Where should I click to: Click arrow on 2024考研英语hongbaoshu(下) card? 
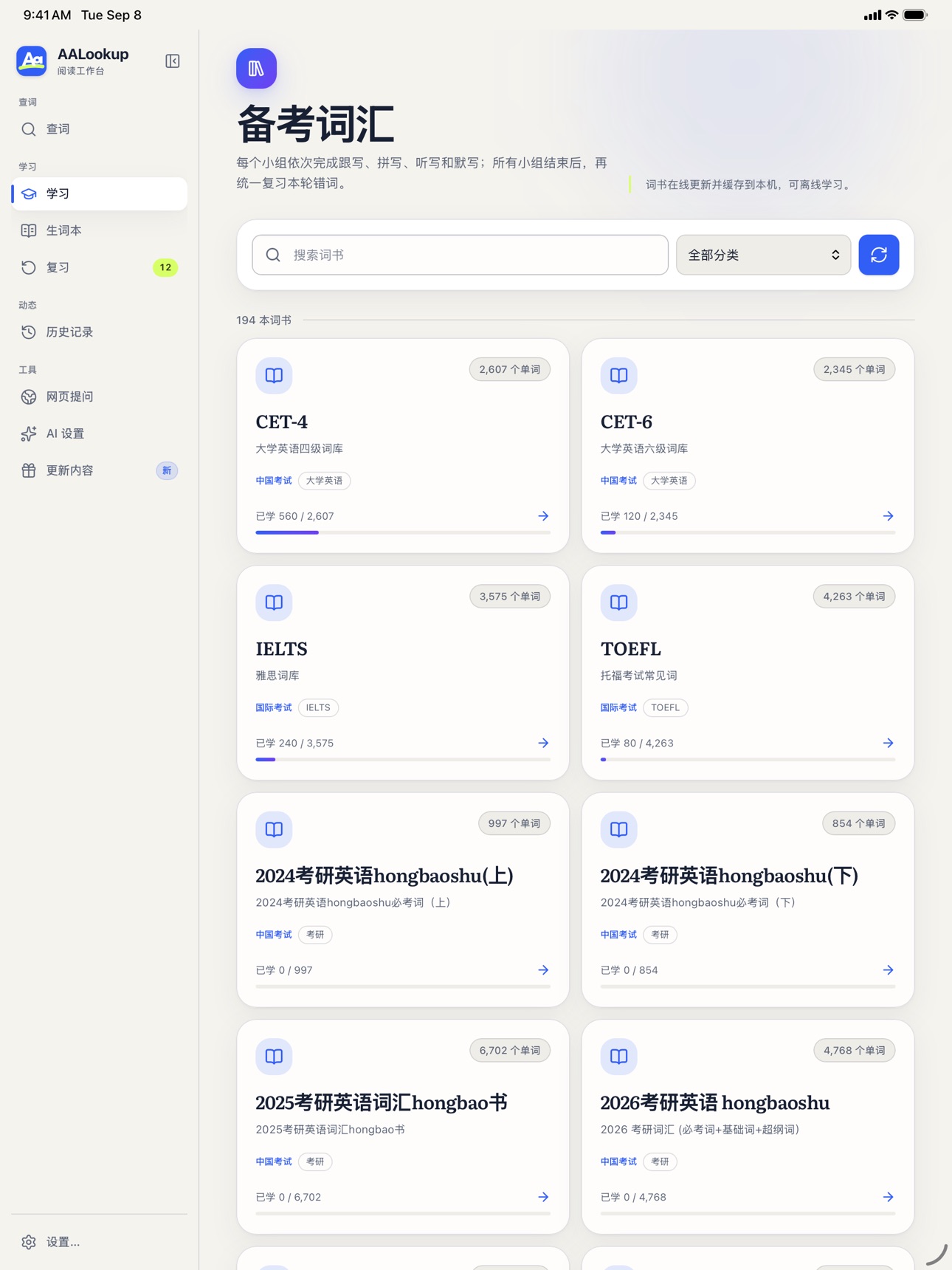(888, 970)
